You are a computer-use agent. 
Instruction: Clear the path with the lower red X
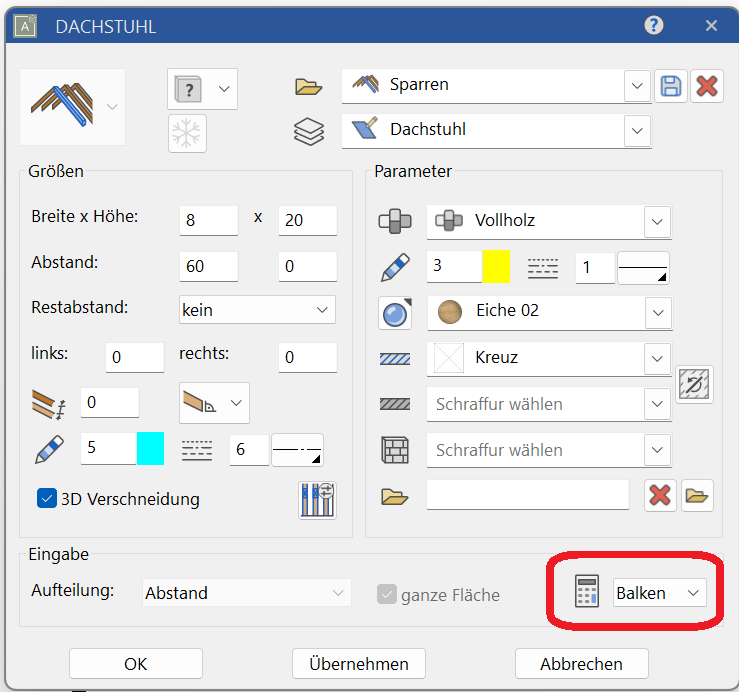(x=660, y=495)
